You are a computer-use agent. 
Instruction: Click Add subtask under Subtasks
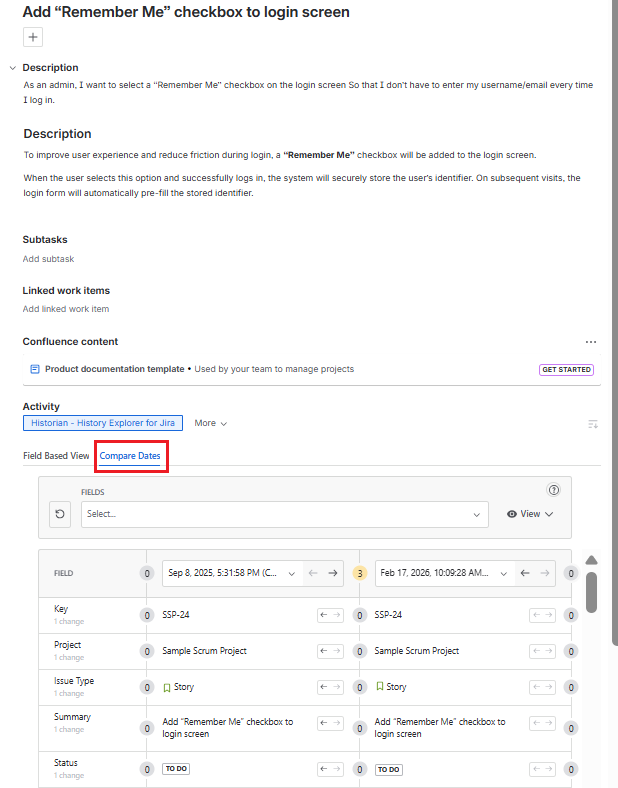(48, 259)
